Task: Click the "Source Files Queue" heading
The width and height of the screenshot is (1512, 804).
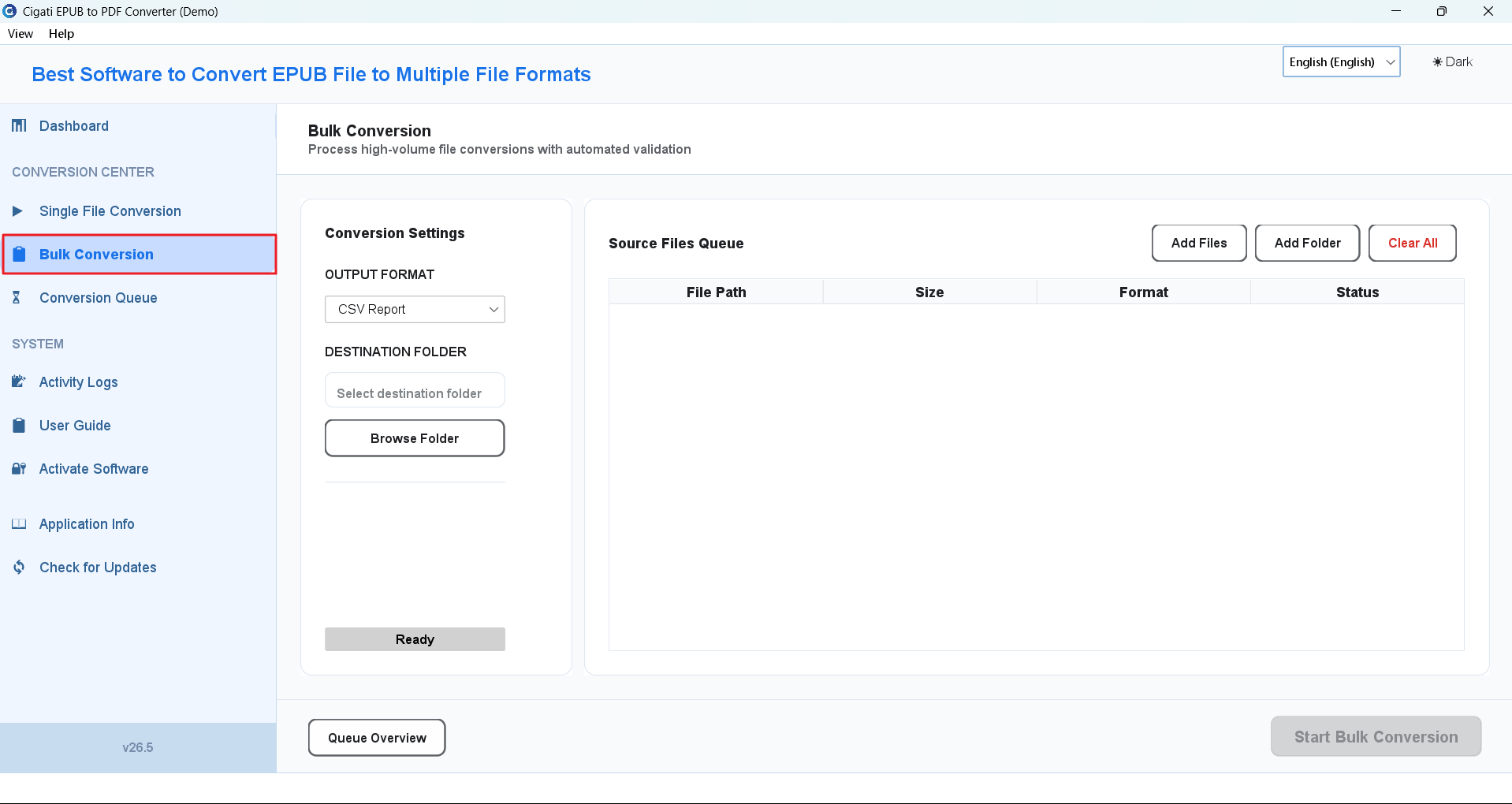Action: coord(676,244)
